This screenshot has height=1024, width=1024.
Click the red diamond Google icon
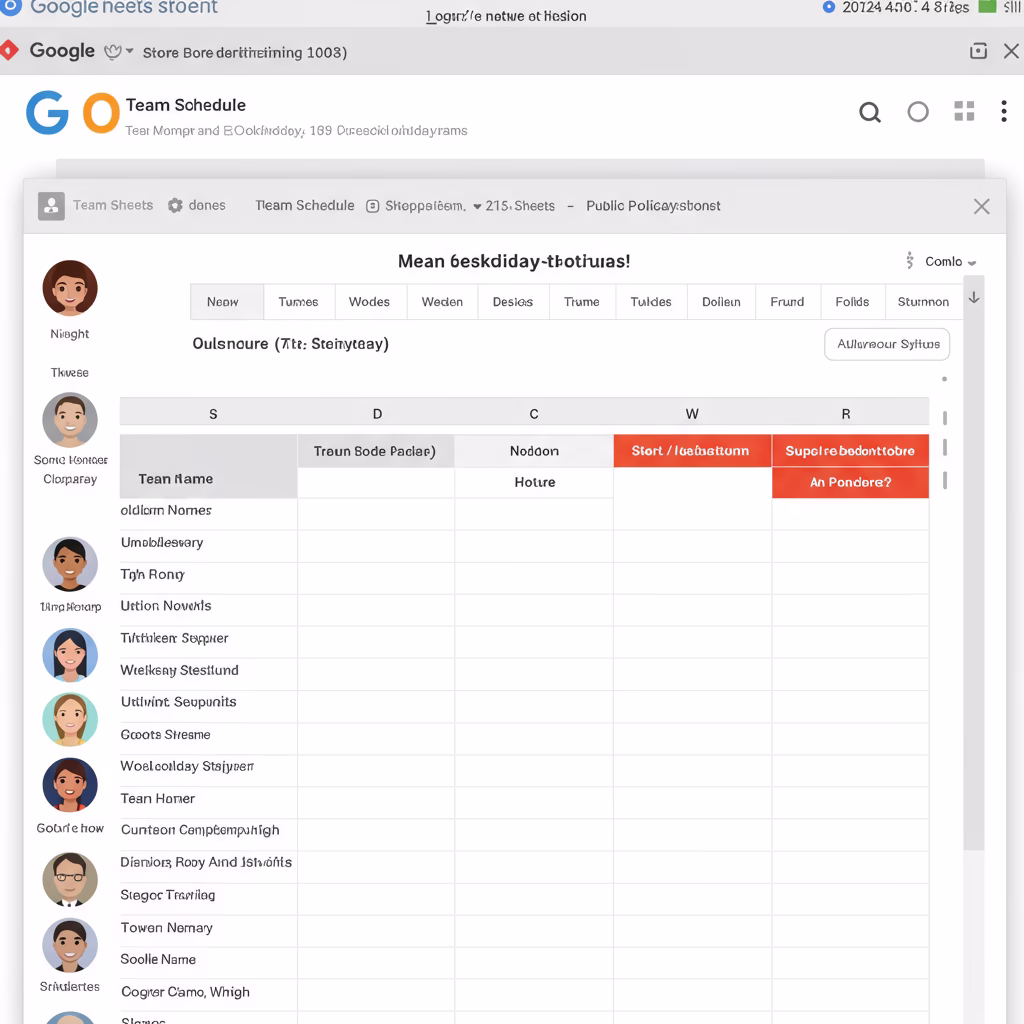click(x=8, y=50)
